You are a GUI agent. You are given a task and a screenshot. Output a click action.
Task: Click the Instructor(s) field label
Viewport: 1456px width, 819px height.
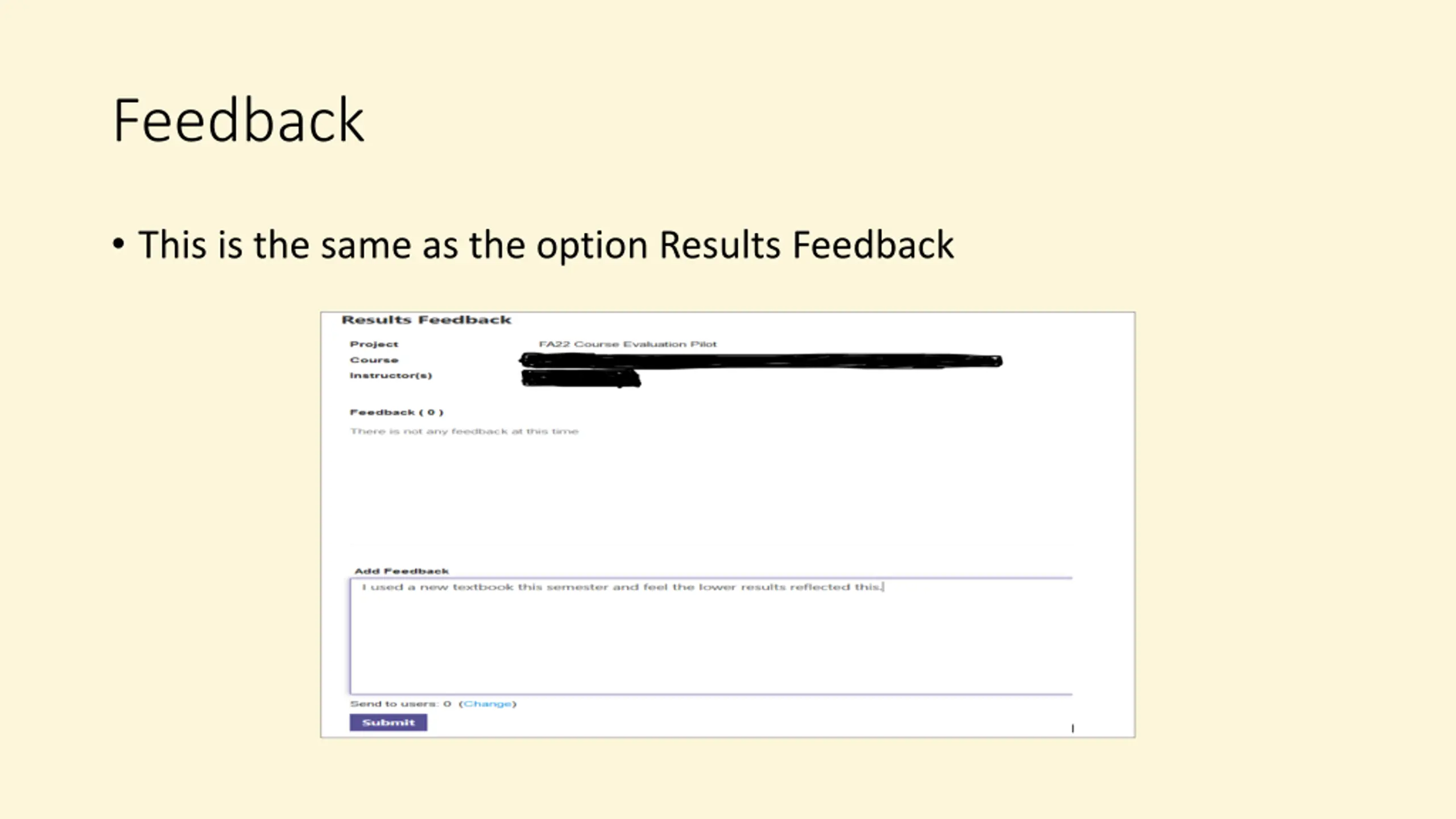click(x=391, y=375)
